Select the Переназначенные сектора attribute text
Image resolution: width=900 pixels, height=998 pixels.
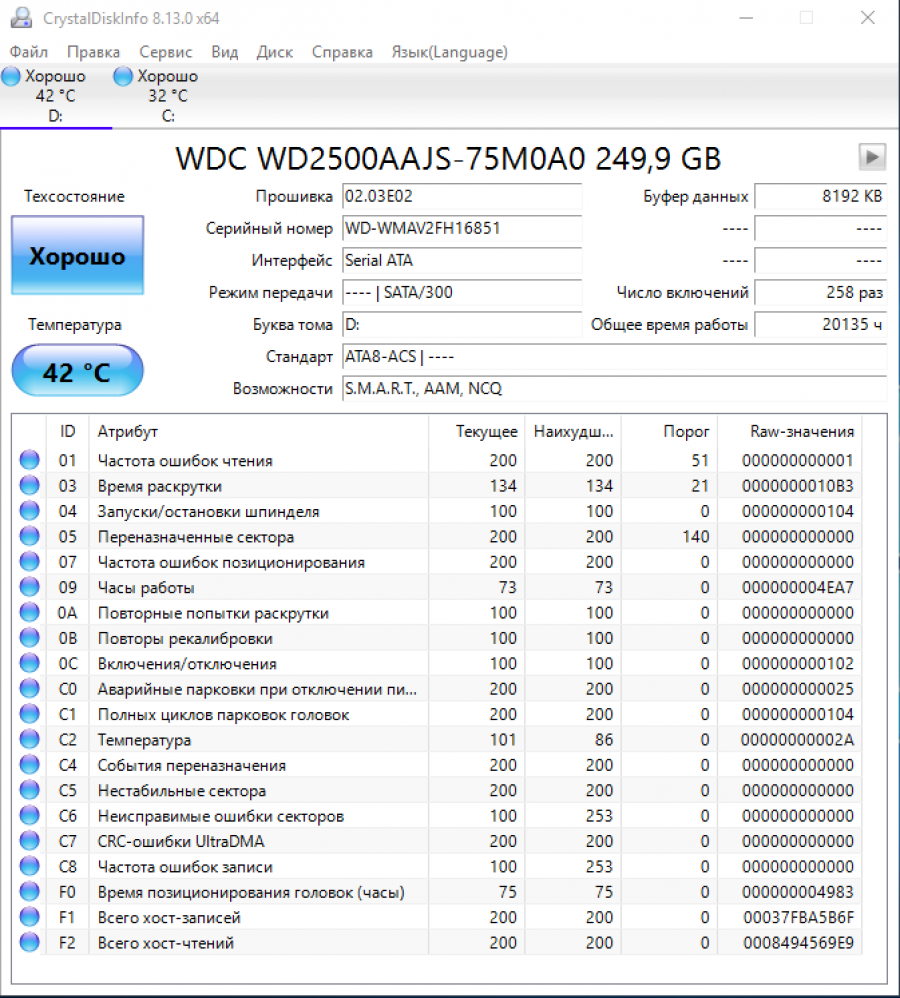[x=196, y=537]
